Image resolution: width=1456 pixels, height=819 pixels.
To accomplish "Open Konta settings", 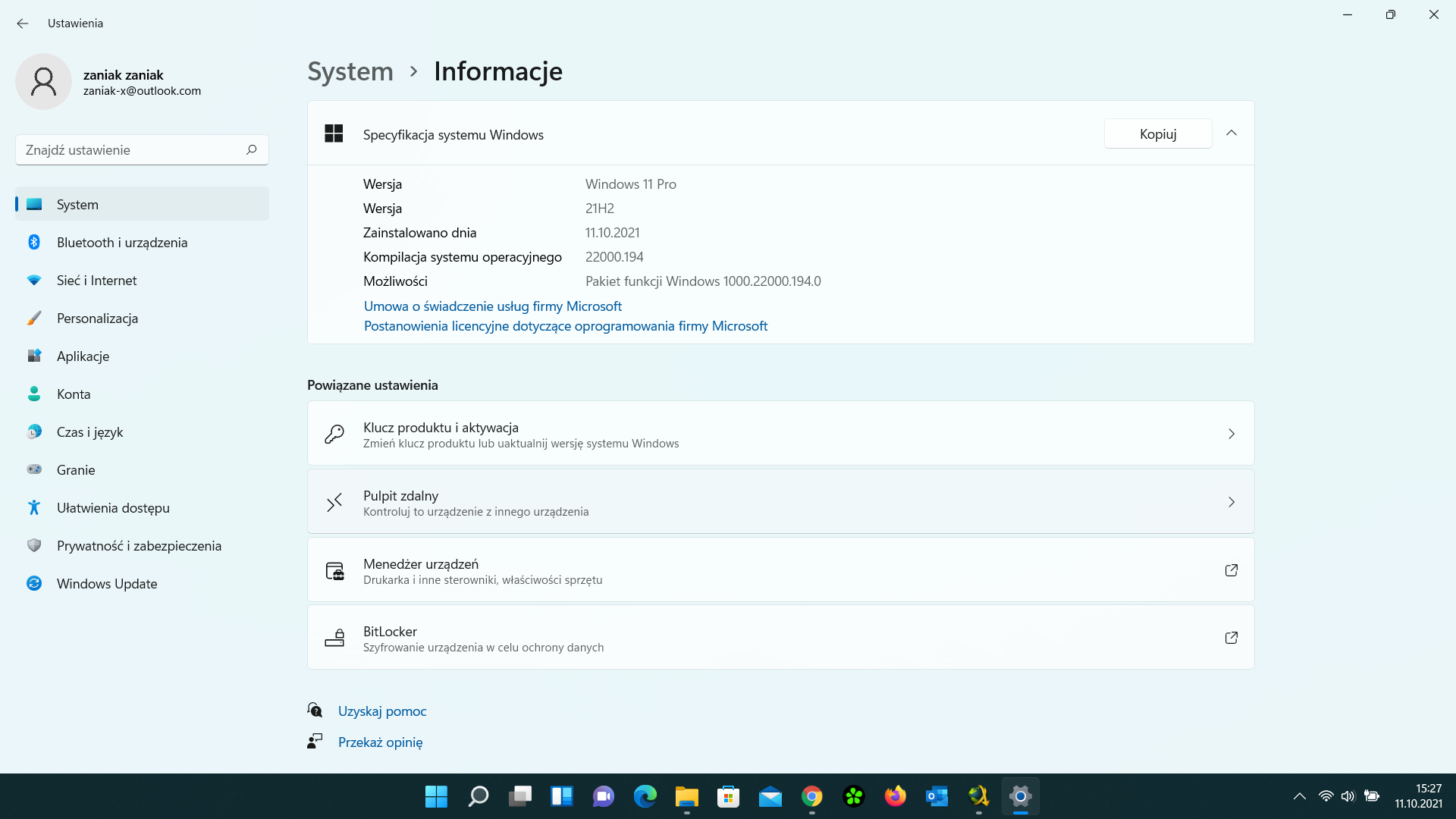I will pyautogui.click(x=142, y=394).
